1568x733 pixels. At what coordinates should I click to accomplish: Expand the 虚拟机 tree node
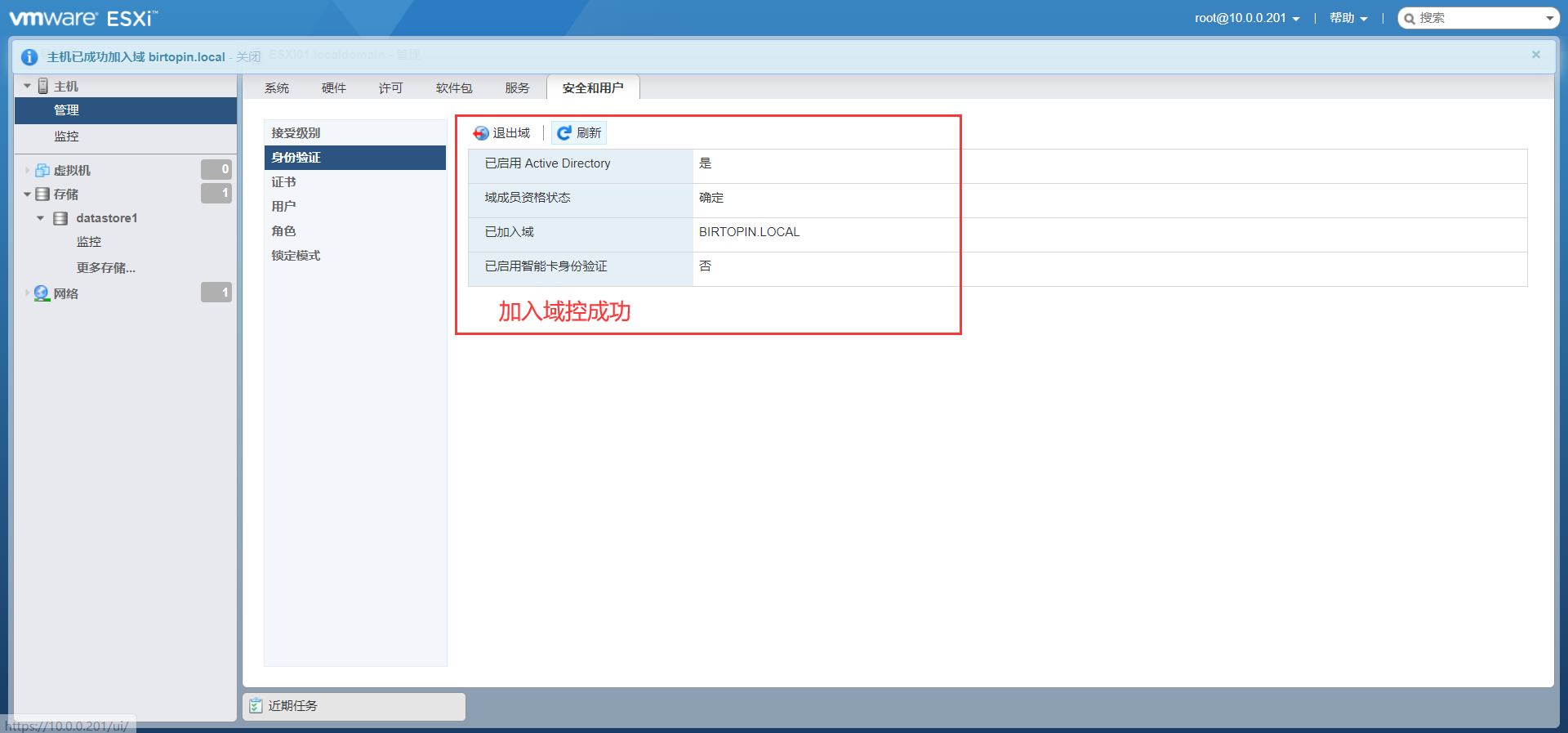point(27,170)
